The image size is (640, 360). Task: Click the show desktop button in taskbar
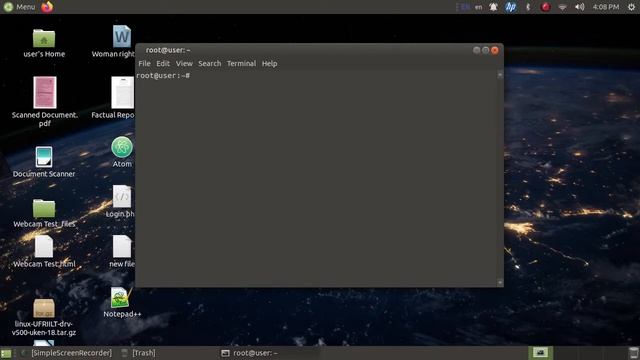[x=6, y=353]
